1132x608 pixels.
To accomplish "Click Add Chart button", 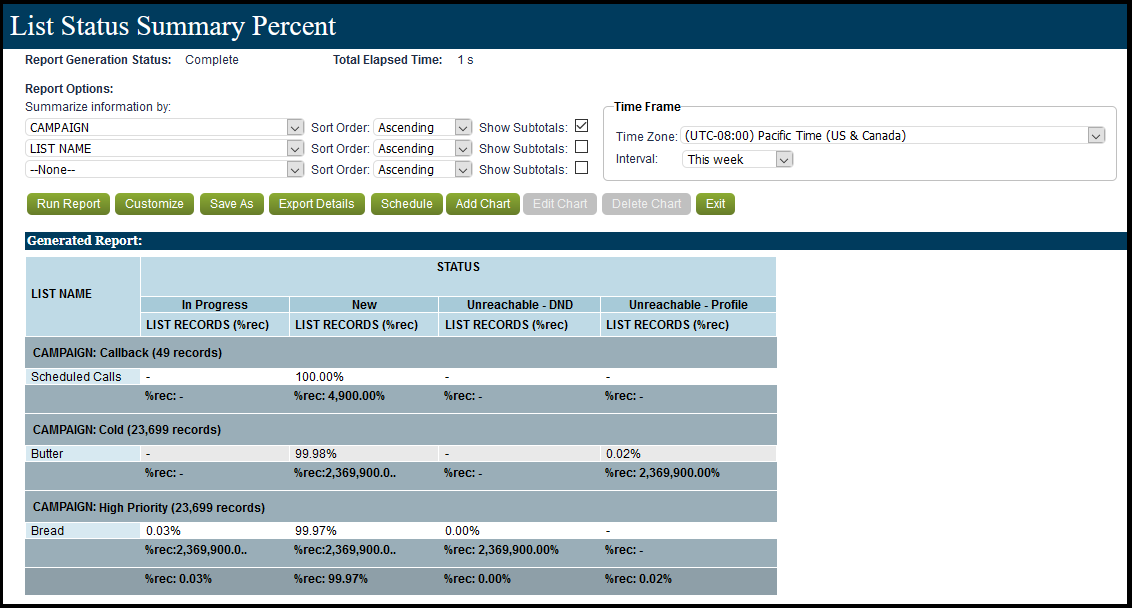I will 483,204.
